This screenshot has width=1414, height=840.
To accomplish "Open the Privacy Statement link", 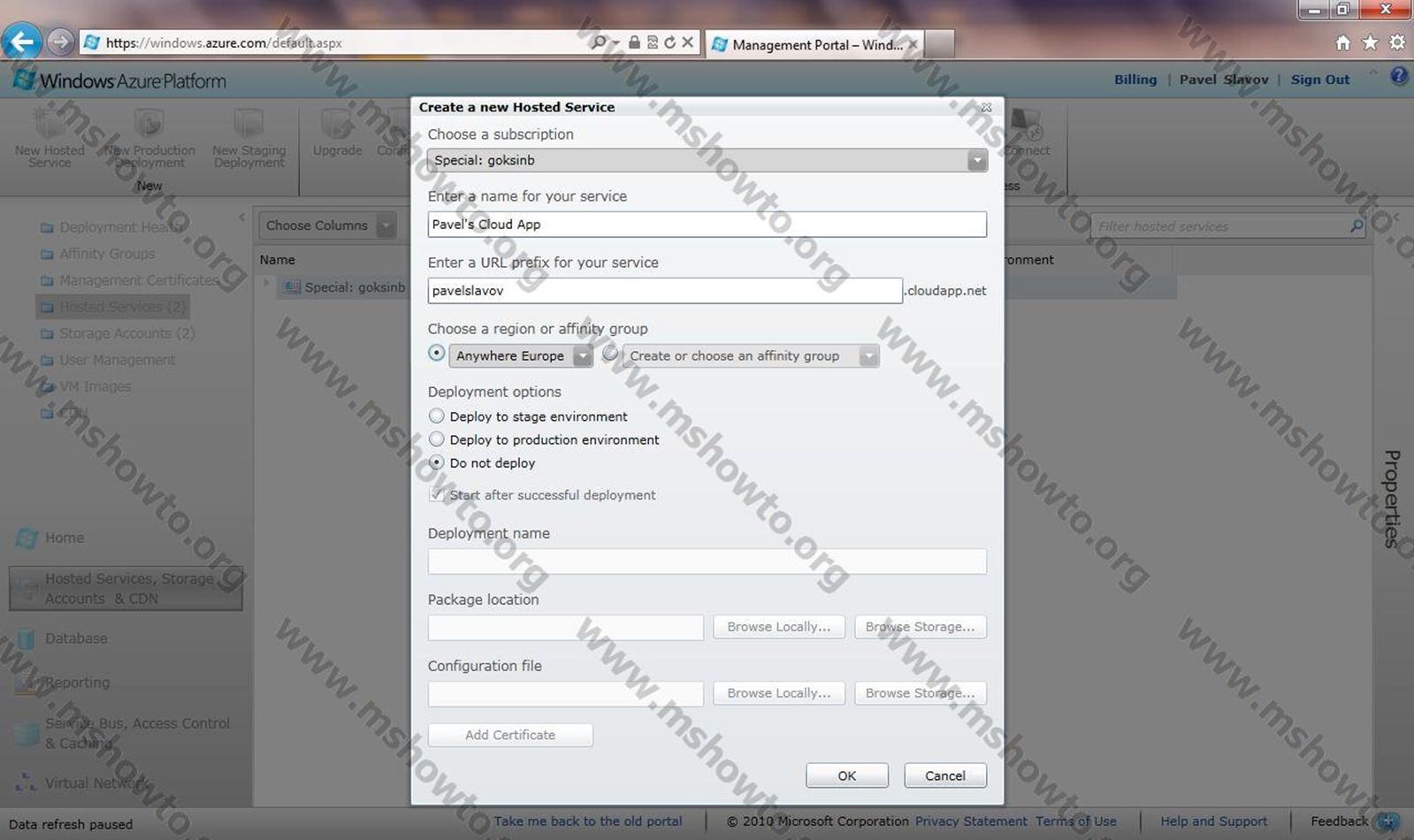I will tap(971, 821).
